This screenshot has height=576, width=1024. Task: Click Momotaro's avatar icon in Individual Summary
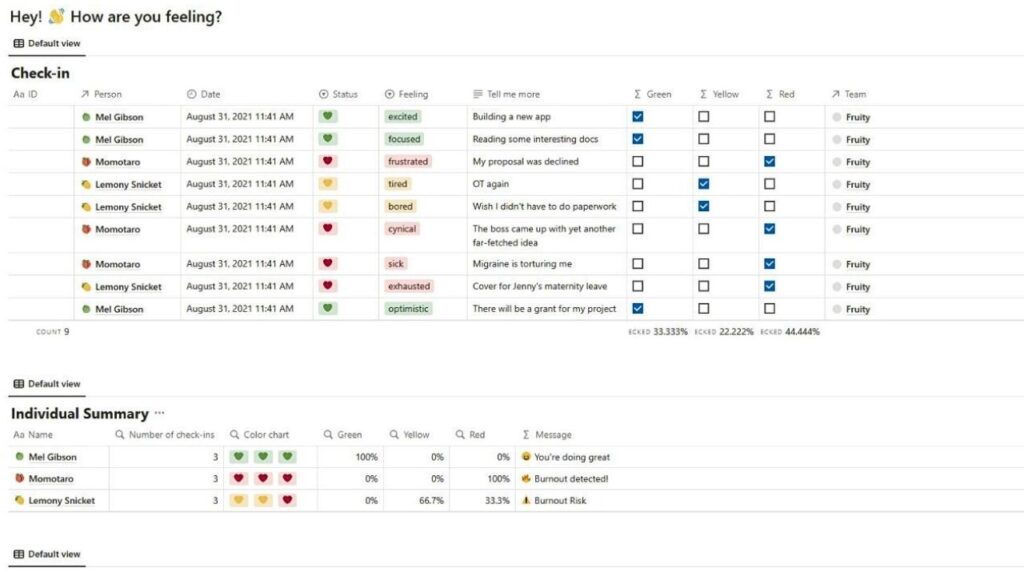point(19,479)
